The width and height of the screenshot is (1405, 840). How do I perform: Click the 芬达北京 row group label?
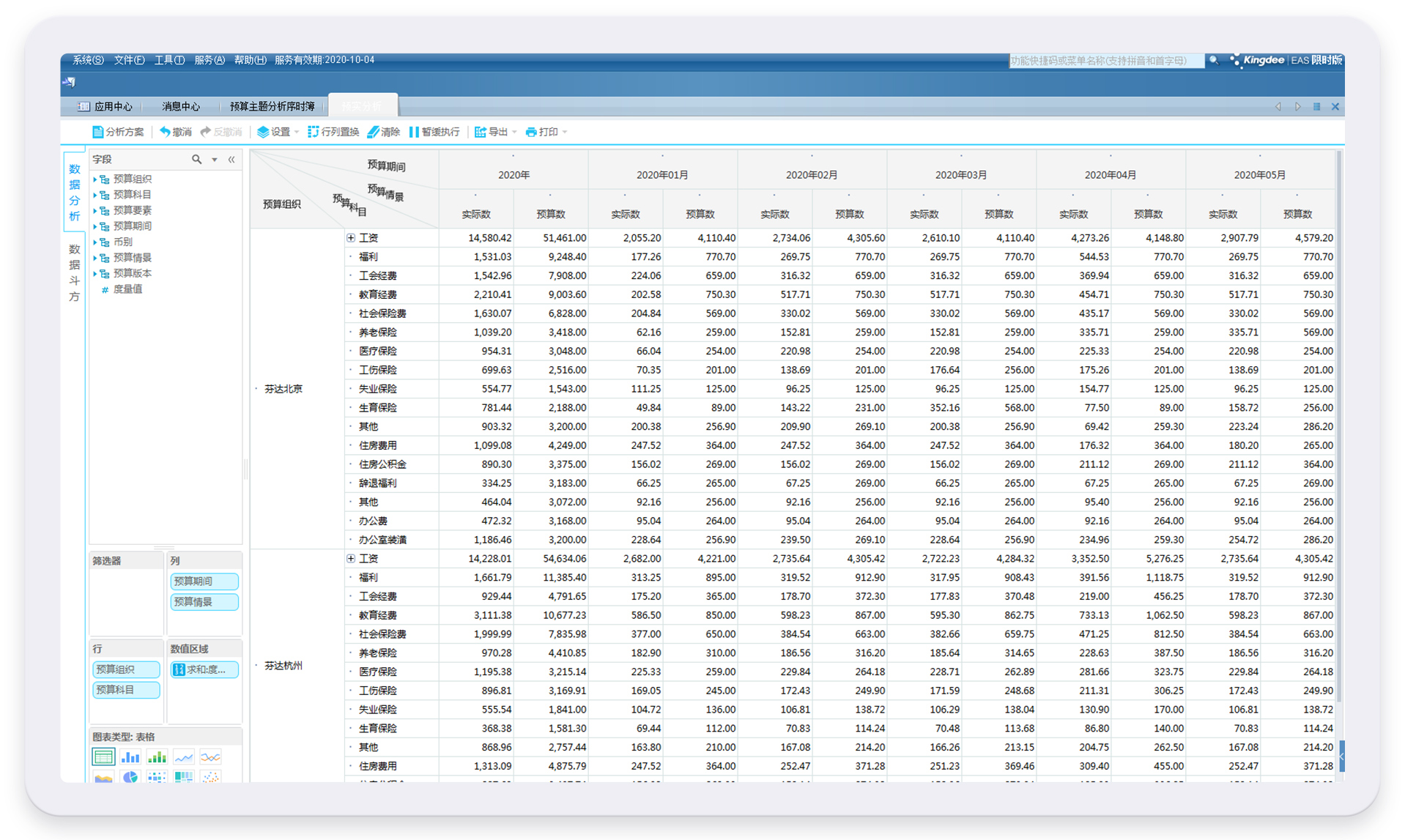coord(283,389)
